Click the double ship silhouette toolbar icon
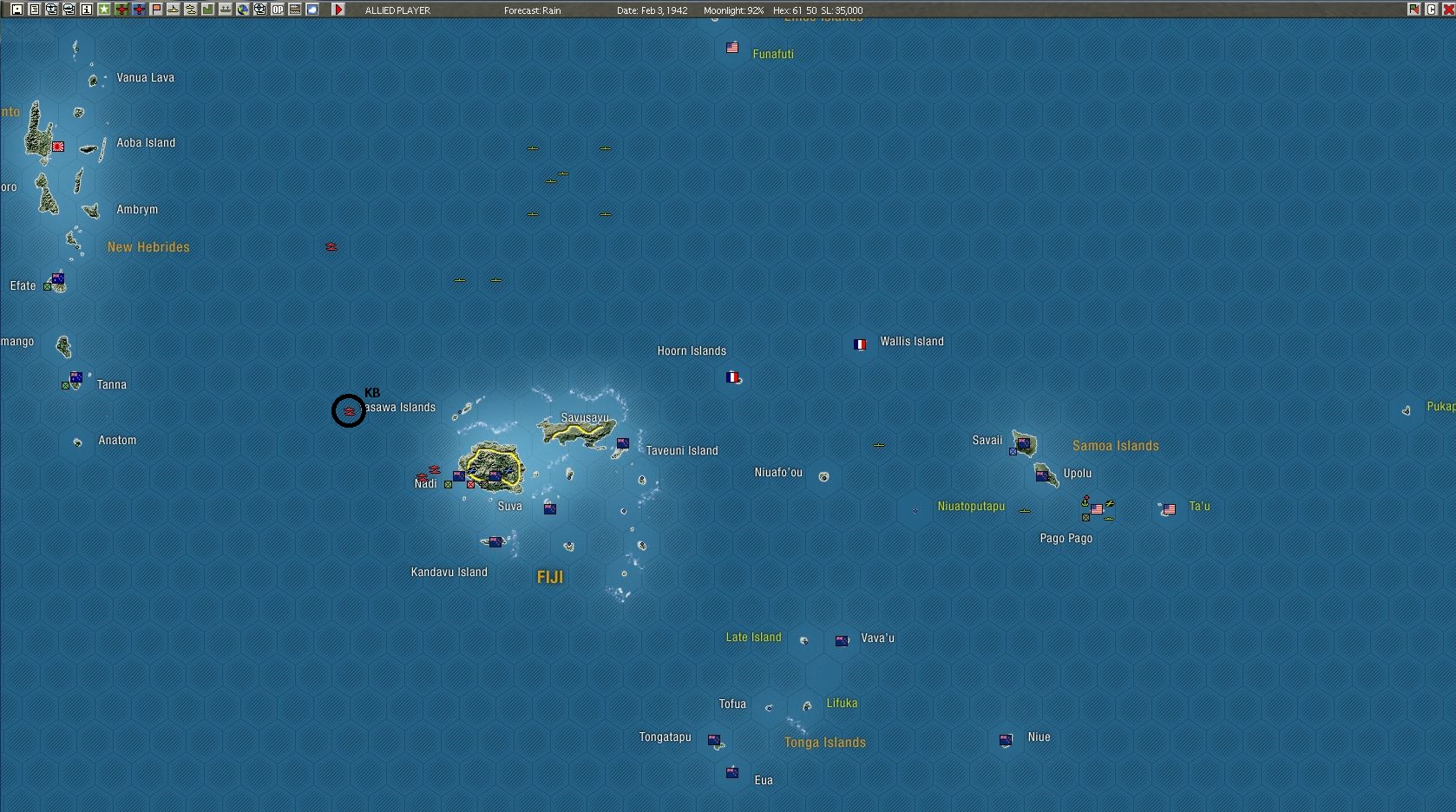The height and width of the screenshot is (812, 1456). coord(191,10)
